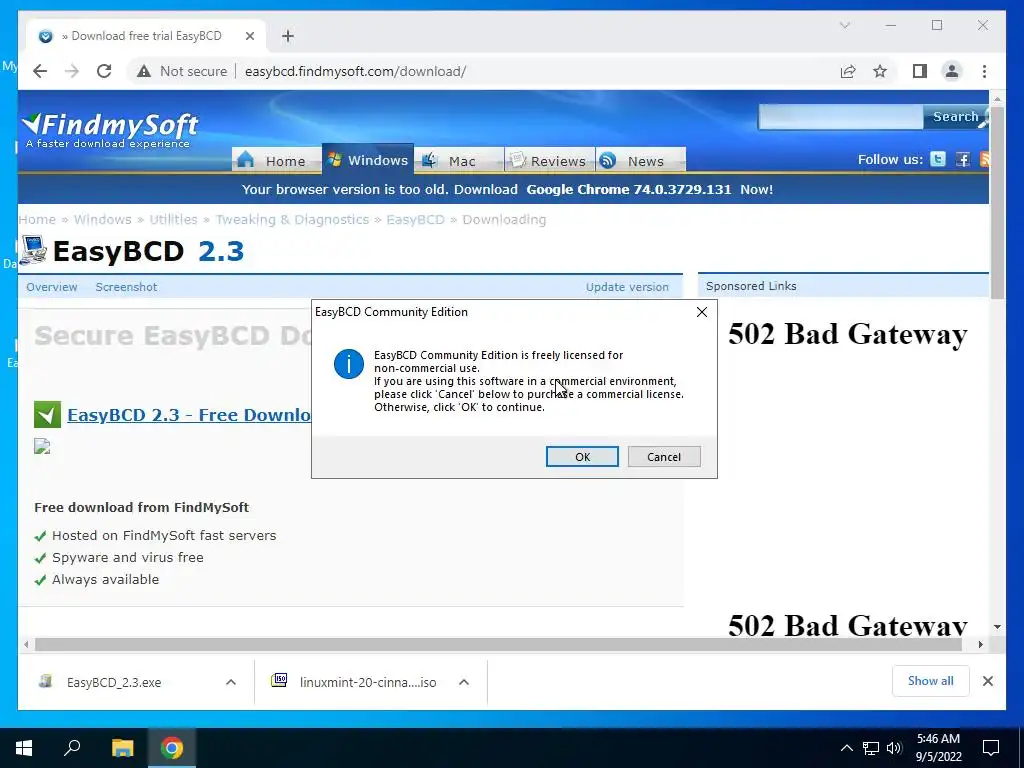Open the Mac site tab
Image resolution: width=1024 pixels, height=768 pixels.
[458, 160]
